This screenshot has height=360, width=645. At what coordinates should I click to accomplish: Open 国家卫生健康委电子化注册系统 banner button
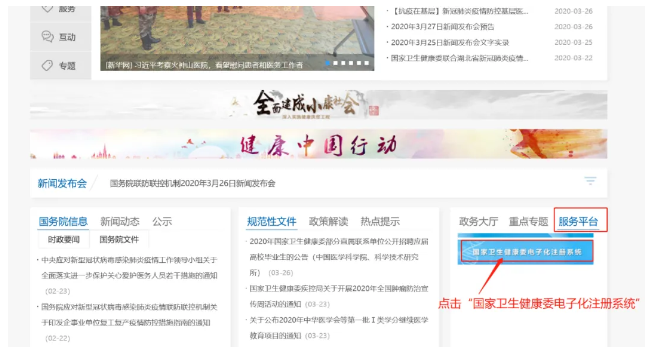pos(527,252)
